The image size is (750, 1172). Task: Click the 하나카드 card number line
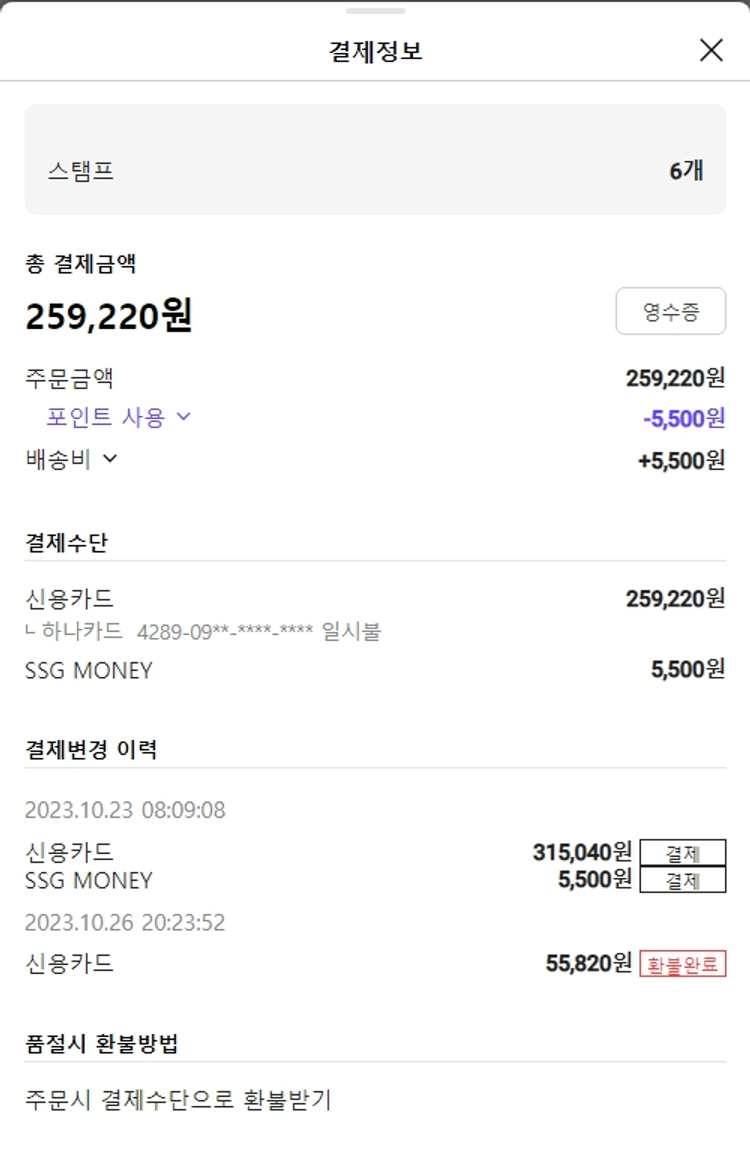coord(208,632)
